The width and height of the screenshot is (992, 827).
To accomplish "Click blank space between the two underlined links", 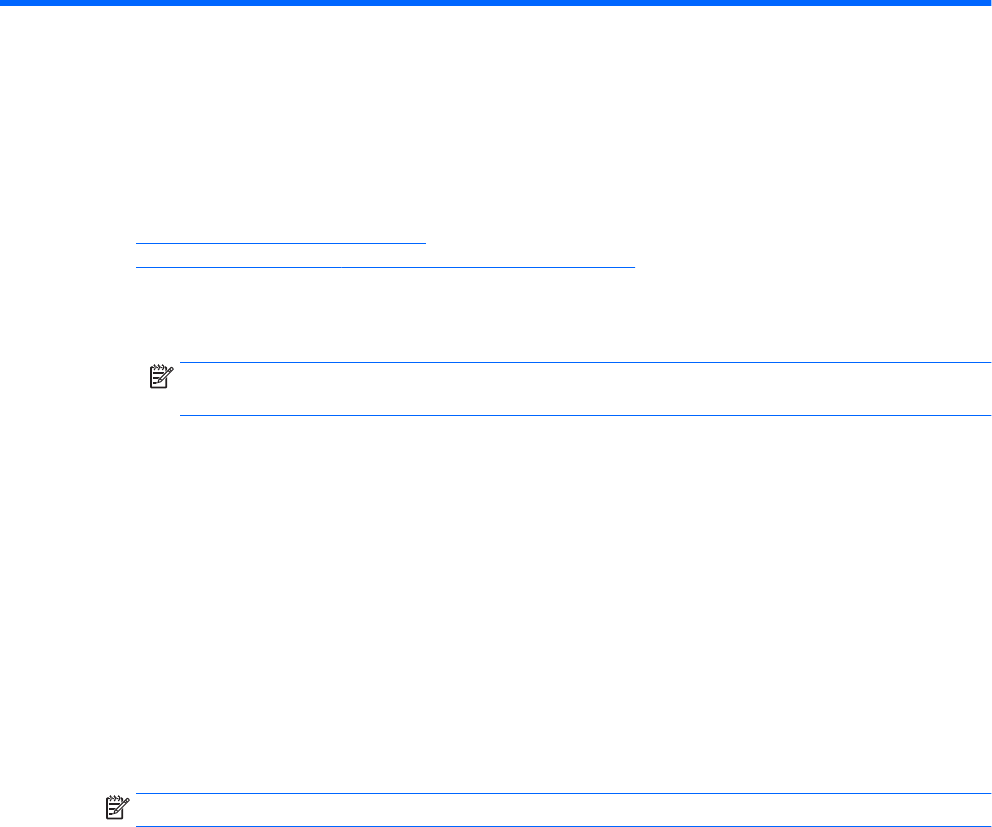I will tap(380, 256).
